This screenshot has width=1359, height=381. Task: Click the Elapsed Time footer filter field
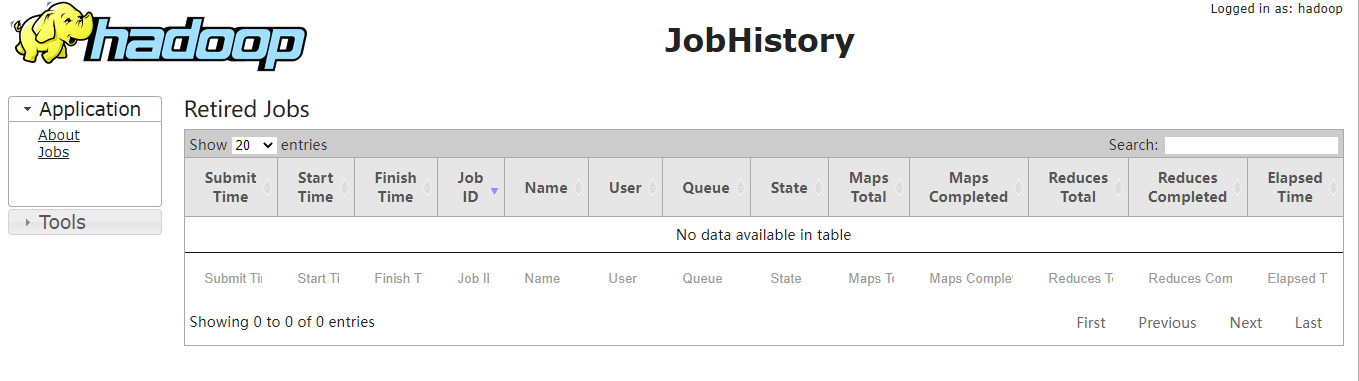click(1297, 278)
